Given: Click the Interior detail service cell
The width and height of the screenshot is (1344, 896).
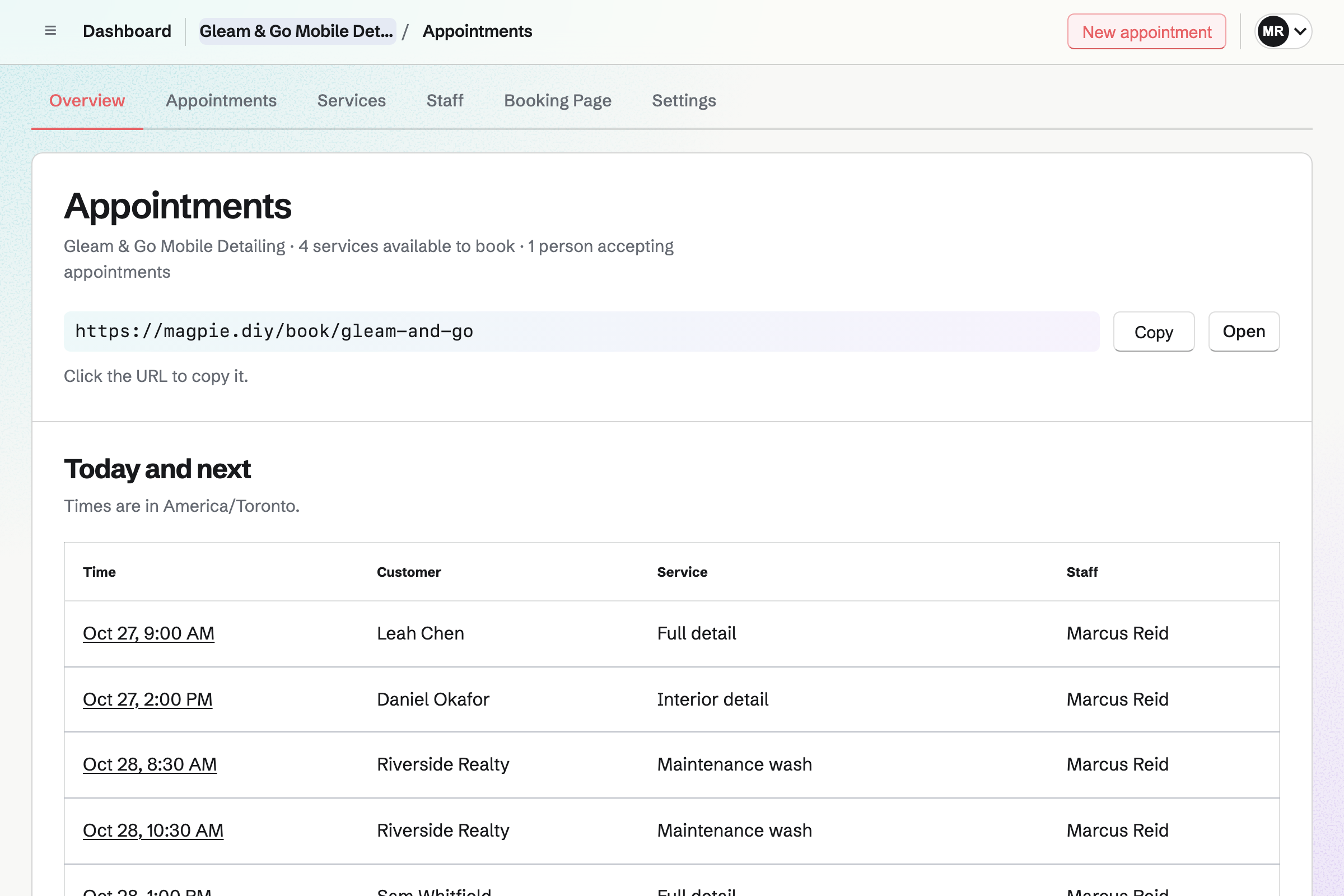Looking at the screenshot, I should [712, 699].
